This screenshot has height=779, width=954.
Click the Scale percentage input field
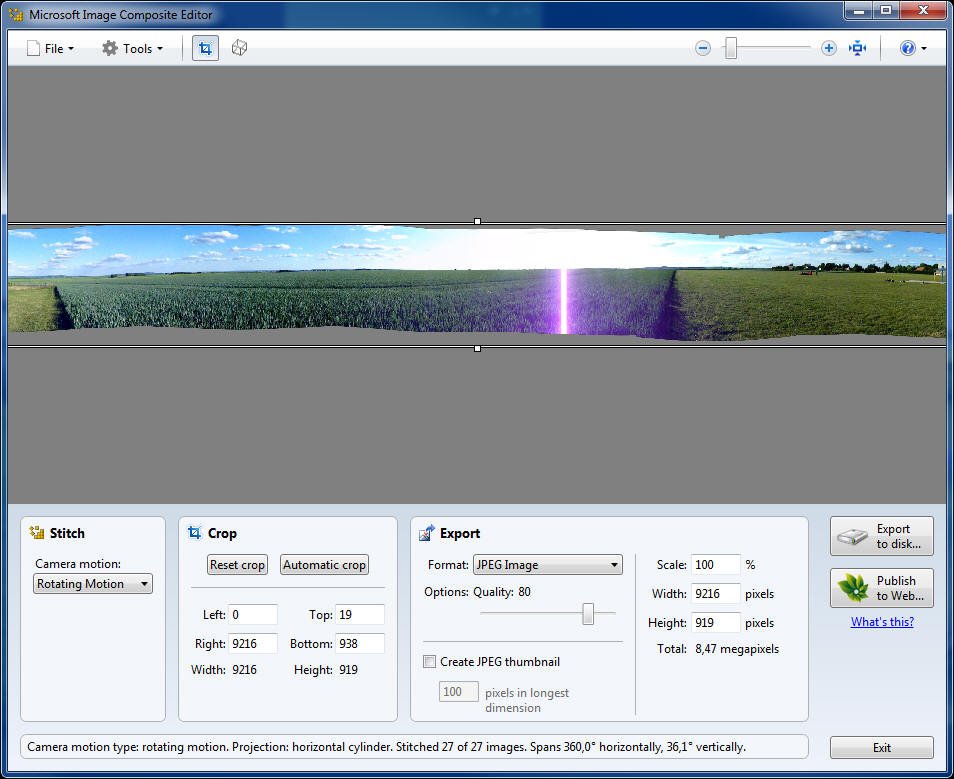[715, 565]
